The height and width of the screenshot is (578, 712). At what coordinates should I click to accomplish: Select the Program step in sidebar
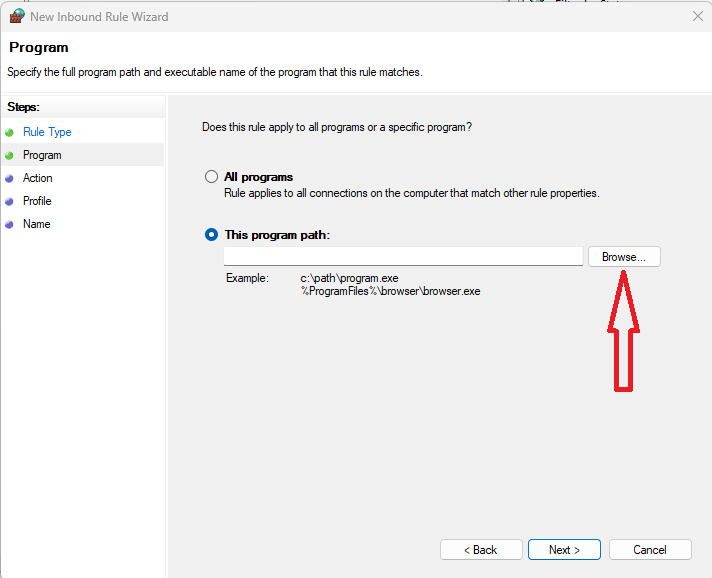point(42,155)
